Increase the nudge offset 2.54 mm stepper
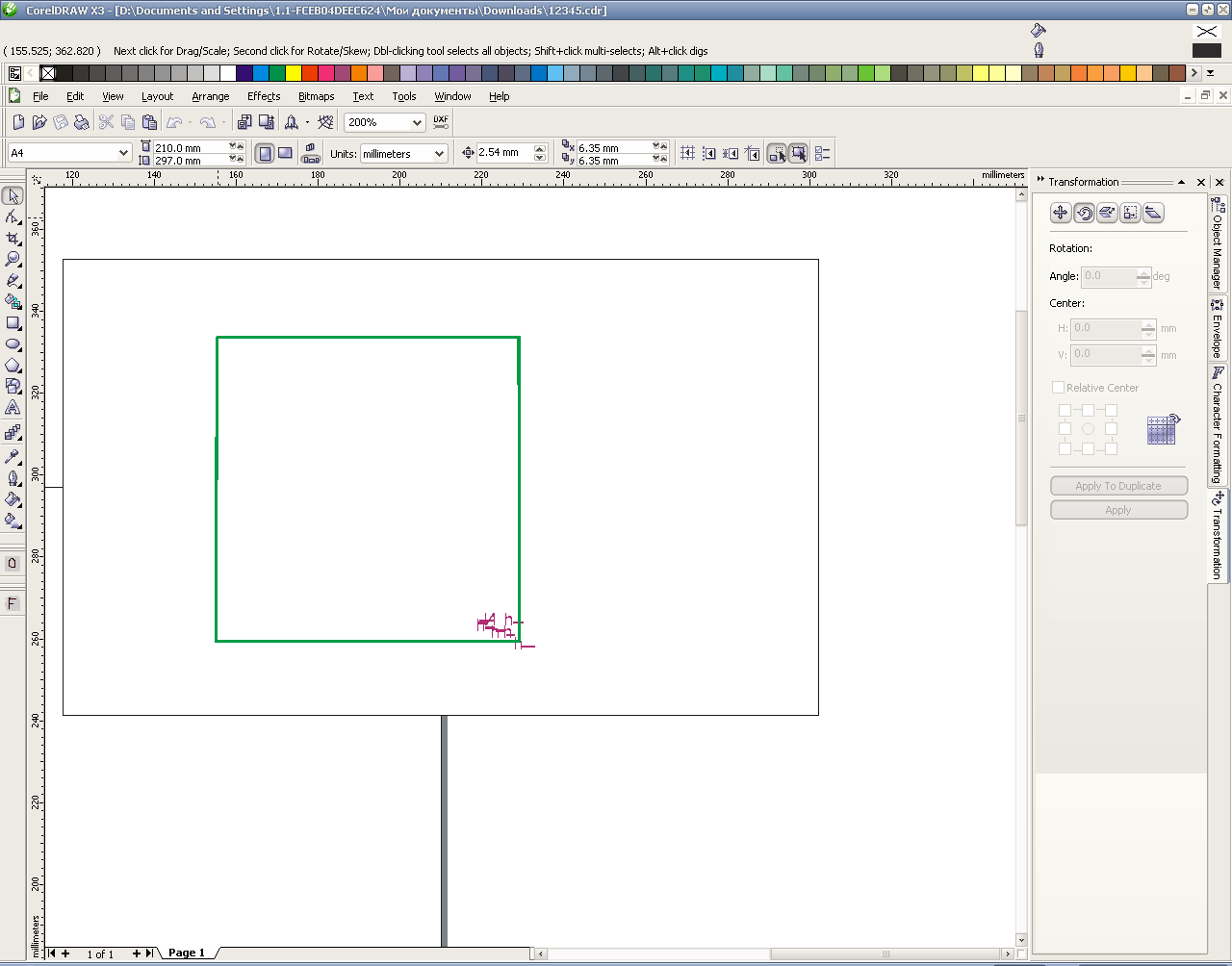Screen dimensions: 1232x966 pyautogui.click(x=540, y=148)
